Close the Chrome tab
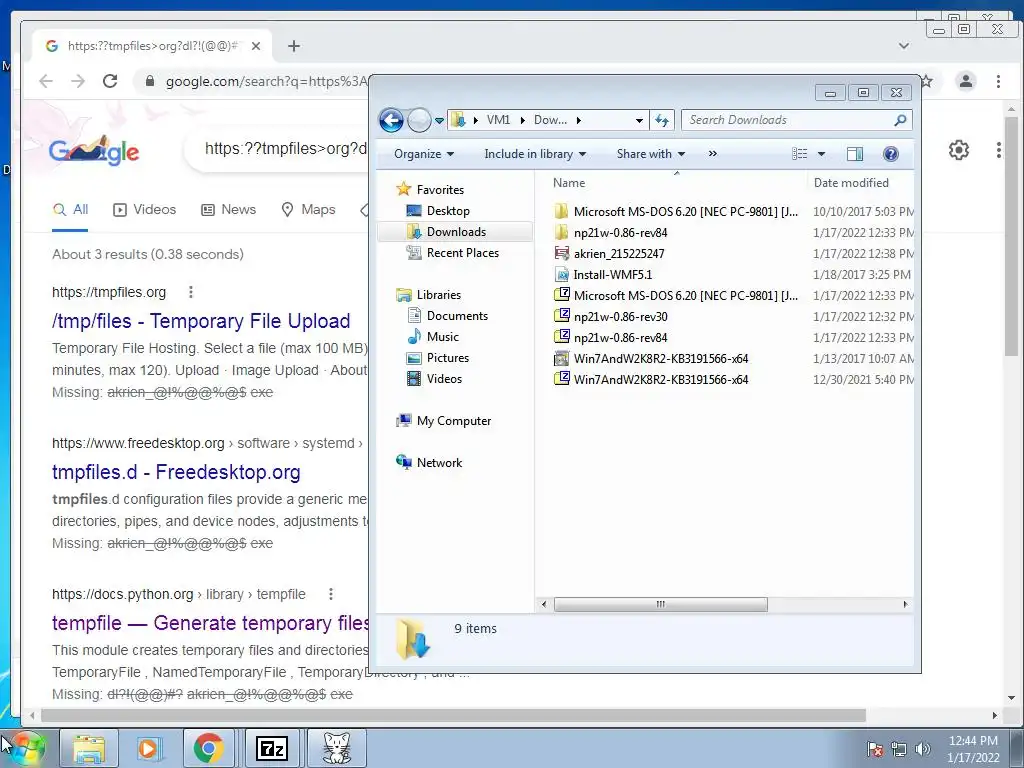The height and width of the screenshot is (768, 1024). tap(256, 46)
